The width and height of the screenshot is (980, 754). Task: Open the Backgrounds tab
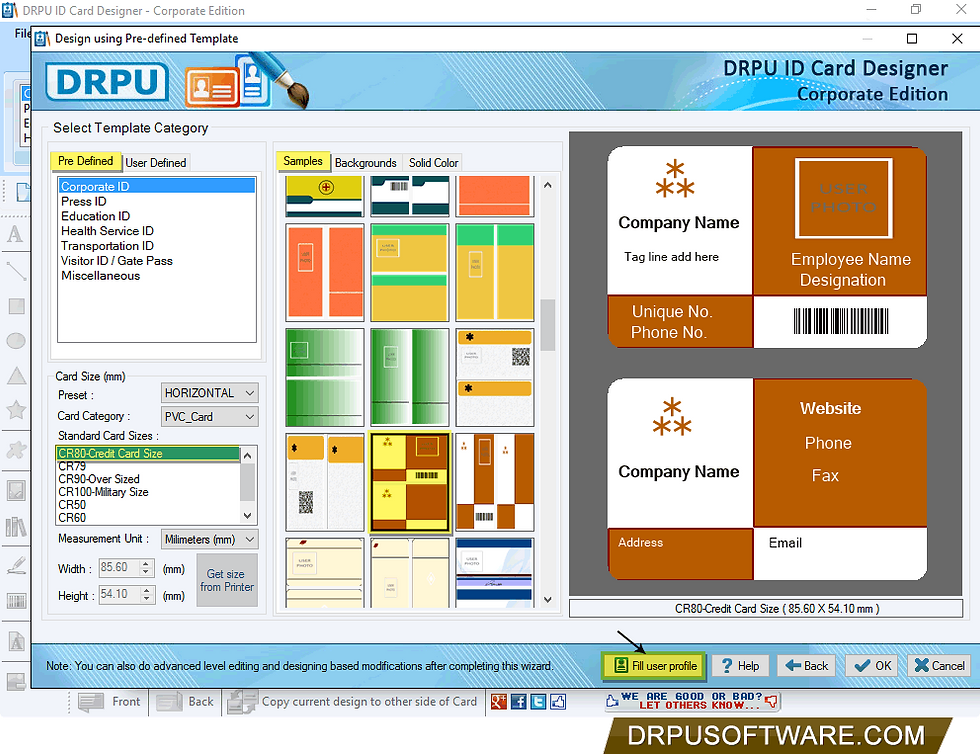coord(366,163)
